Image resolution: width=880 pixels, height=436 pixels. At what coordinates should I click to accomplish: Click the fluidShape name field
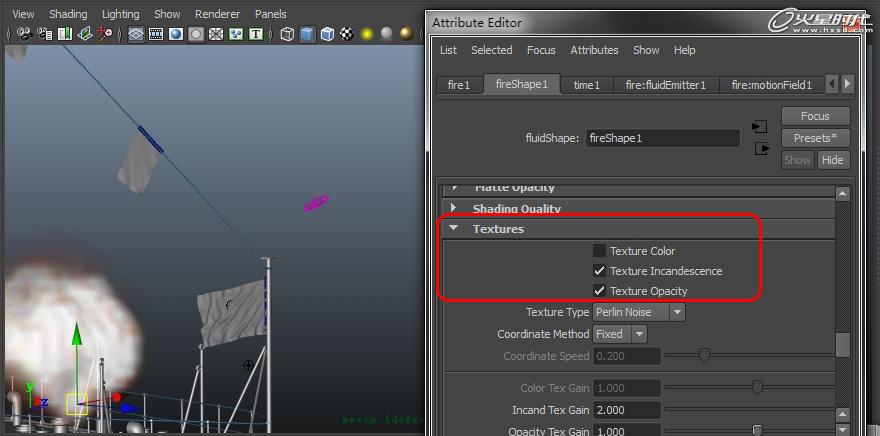(x=663, y=138)
